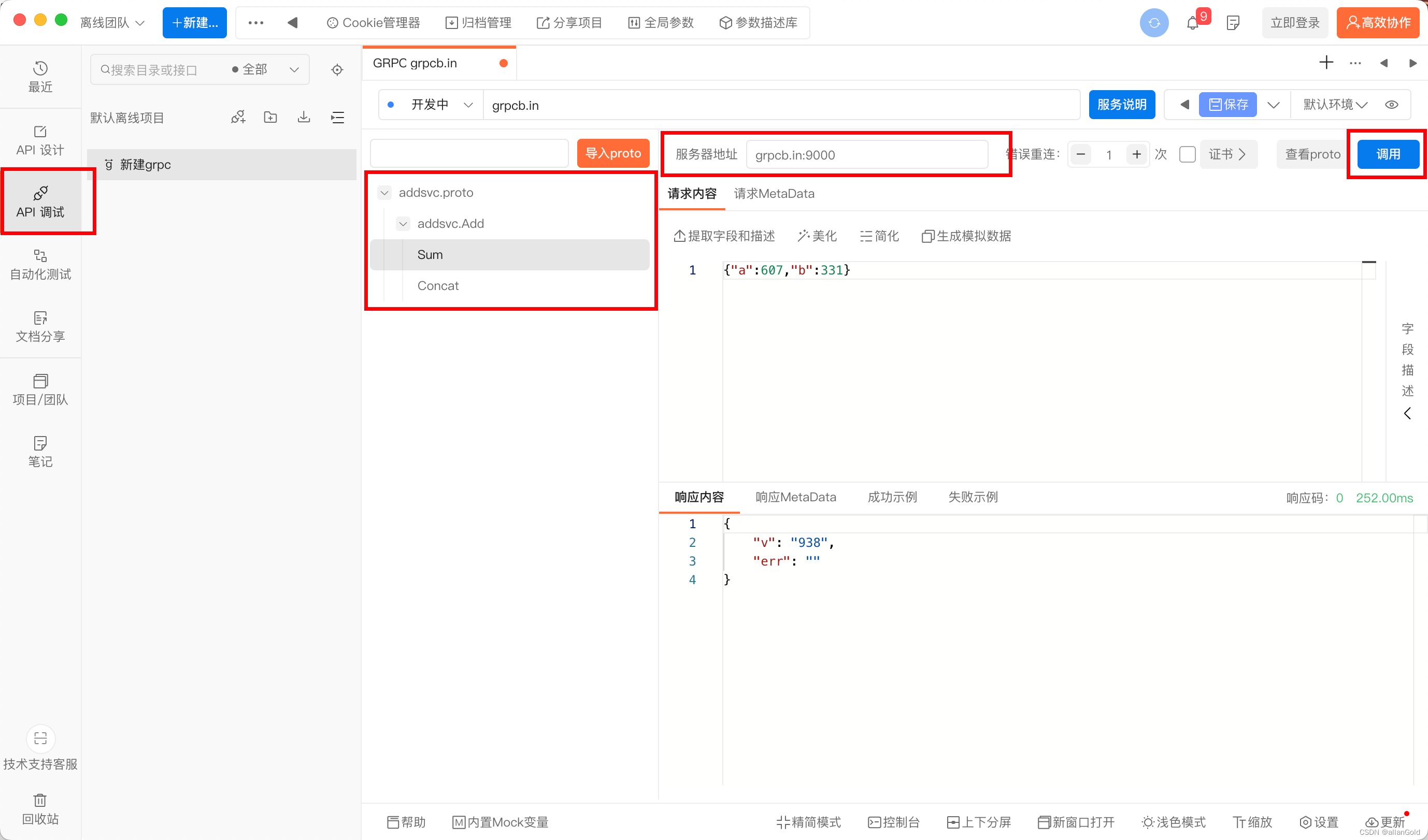This screenshot has height=840, width=1428.
Task: Toggle environment preview eye icon
Action: (1392, 104)
